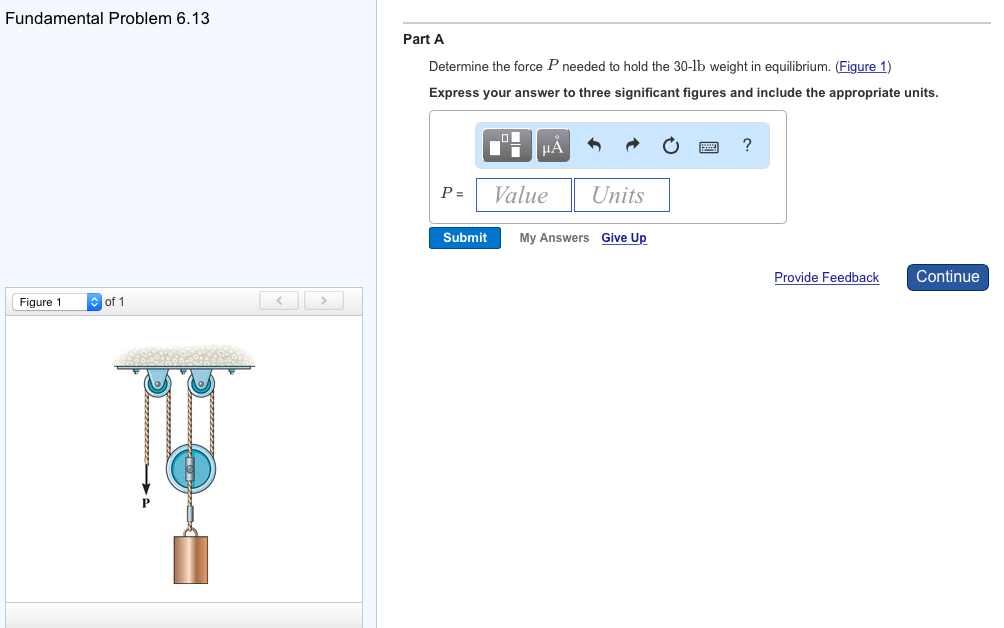Image resolution: width=1004 pixels, height=628 pixels.
Task: Click the question mark help icon
Action: (746, 145)
